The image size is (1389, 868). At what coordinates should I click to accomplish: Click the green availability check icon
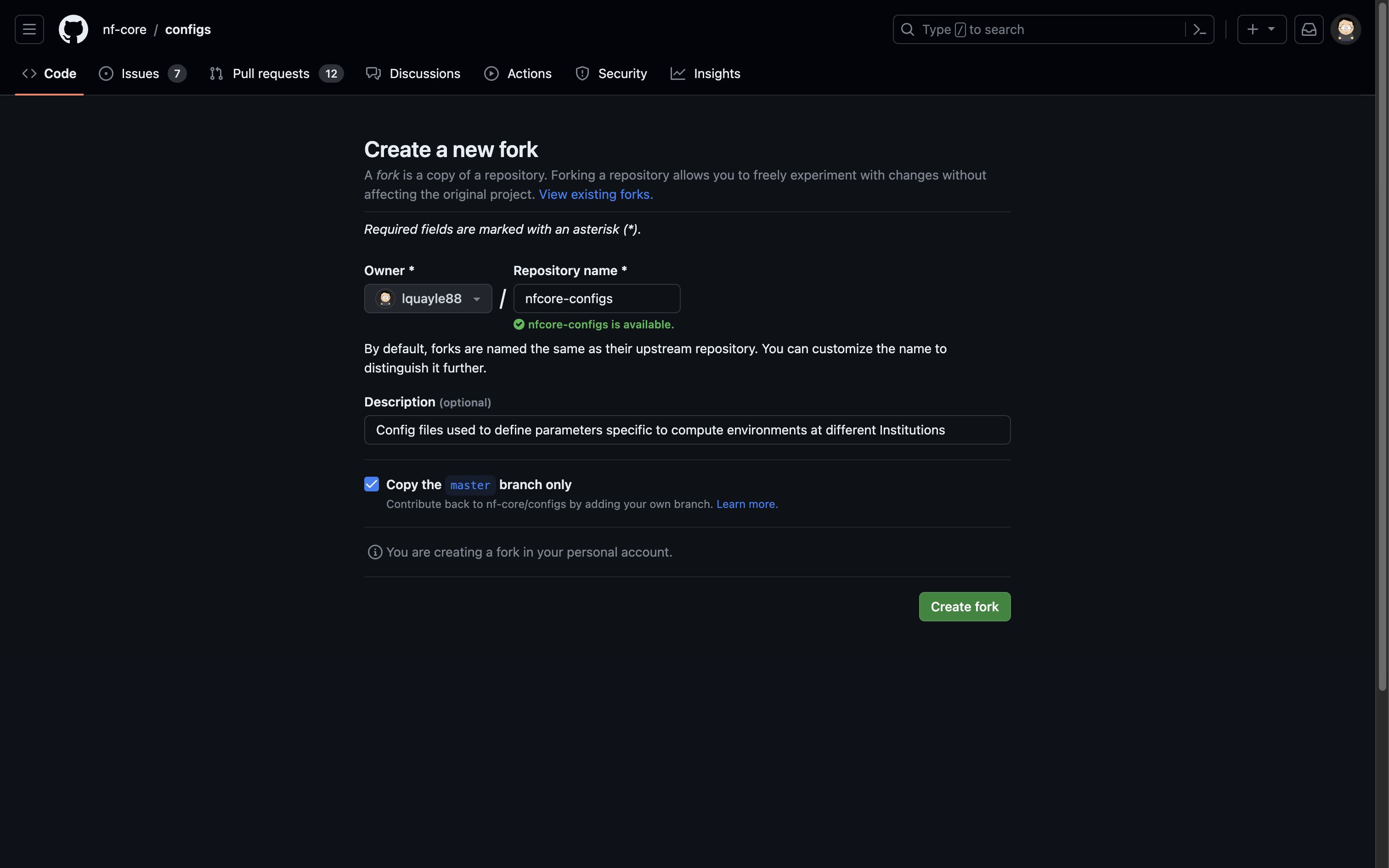tap(519, 324)
